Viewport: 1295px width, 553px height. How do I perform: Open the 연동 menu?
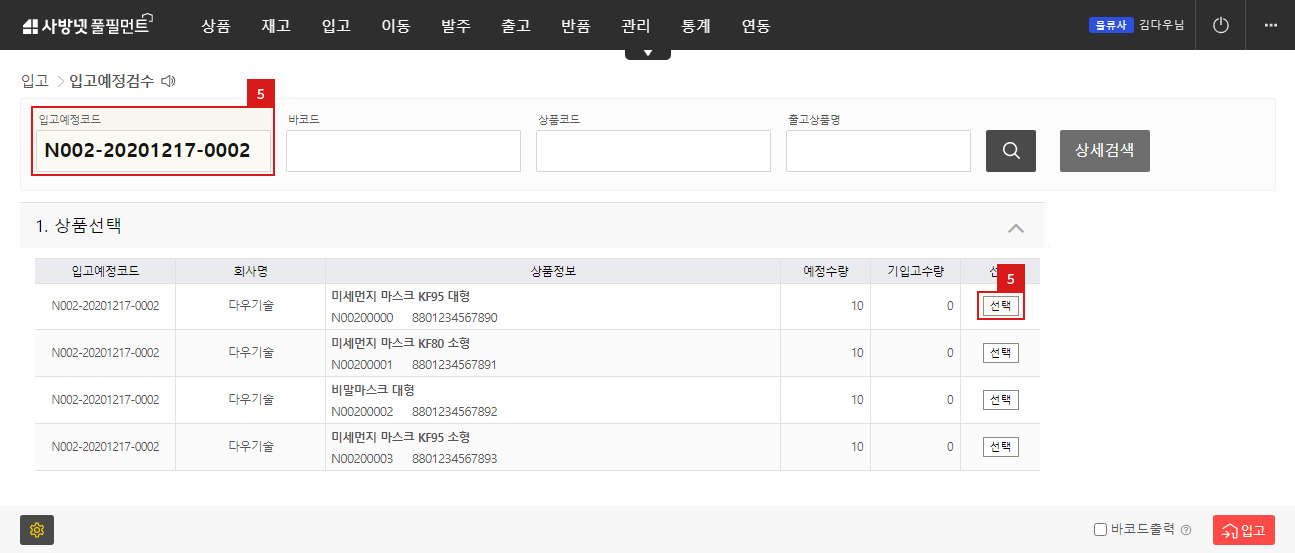coord(756,26)
